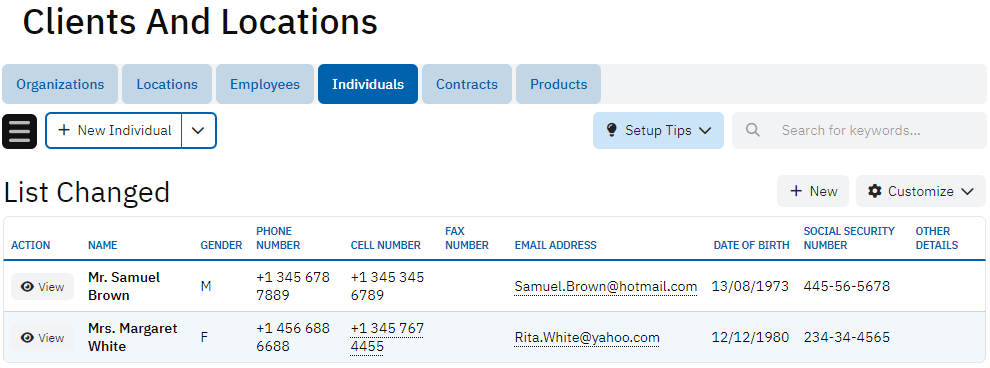The image size is (990, 368).
Task: Expand the New Individual dropdown arrow
Action: (x=198, y=131)
